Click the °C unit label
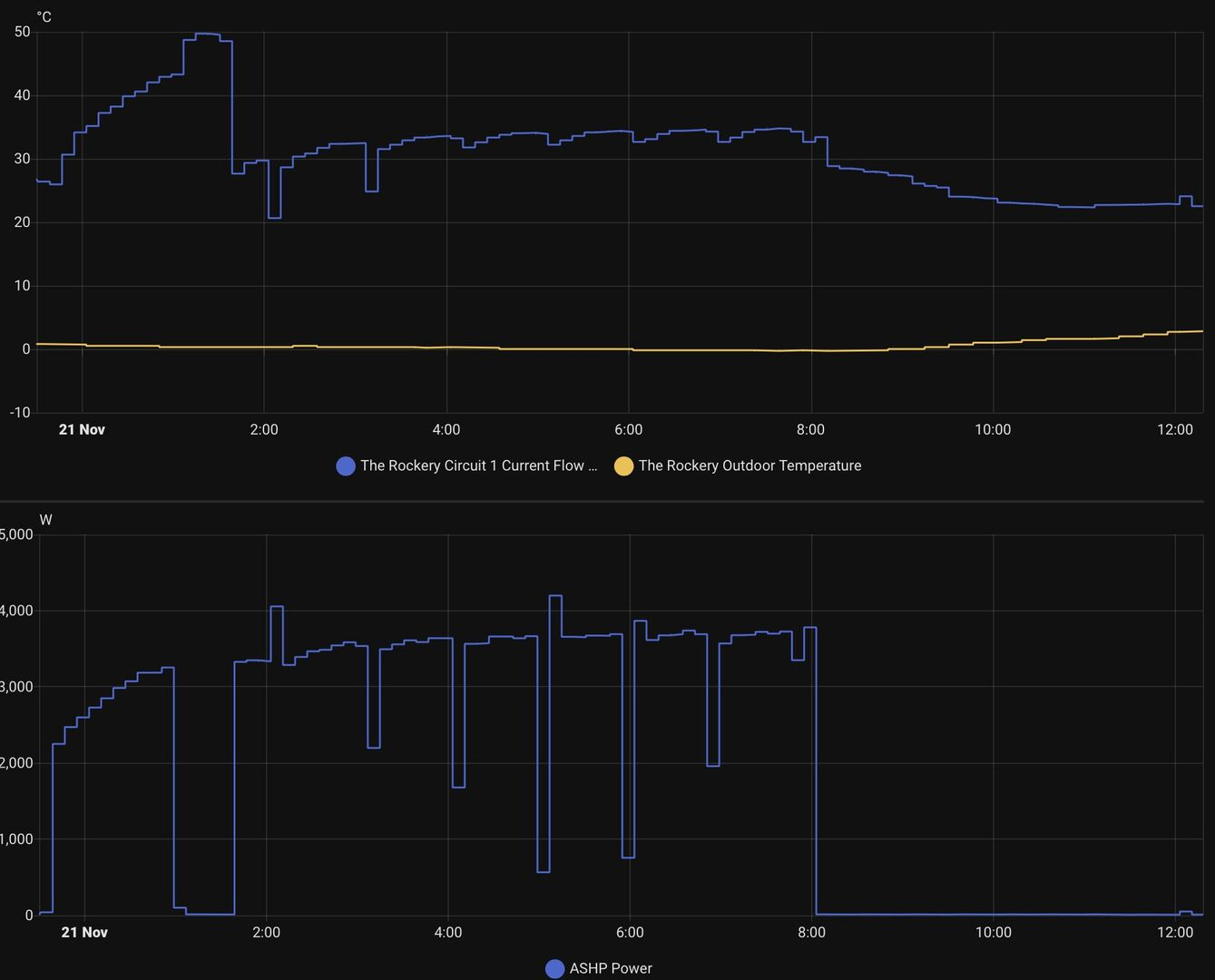The width and height of the screenshot is (1215, 980). tap(44, 17)
